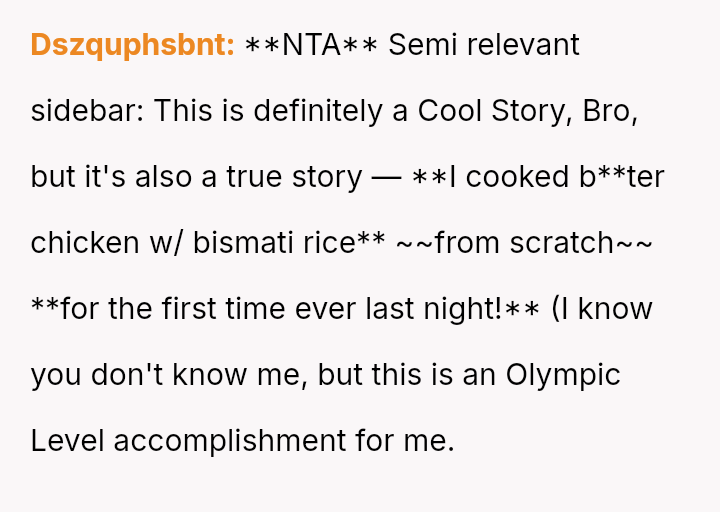Open the Dszquphsbnt username profile link
The width and height of the screenshot is (720, 512).
click(x=132, y=45)
